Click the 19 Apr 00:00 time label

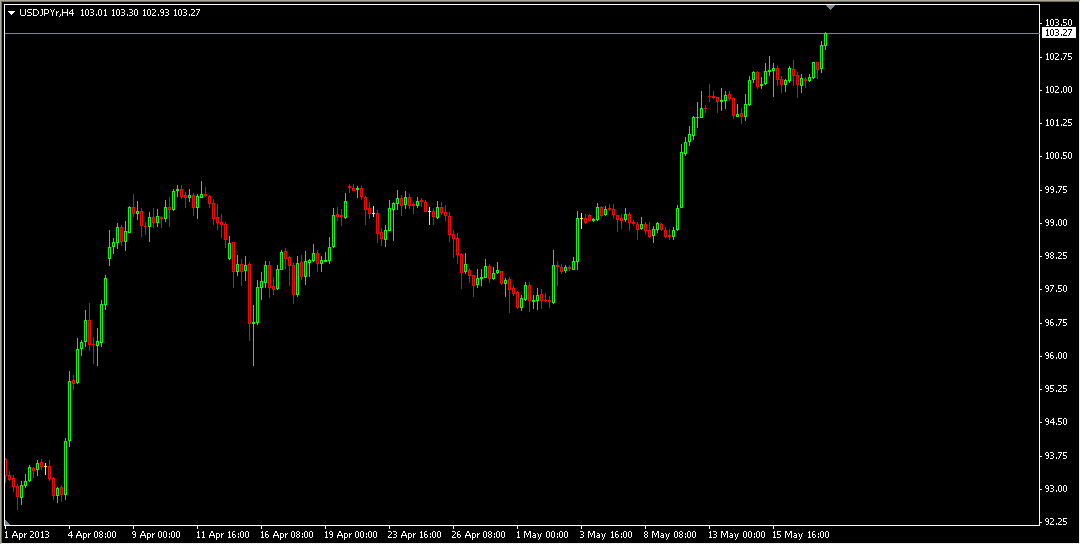(350, 535)
